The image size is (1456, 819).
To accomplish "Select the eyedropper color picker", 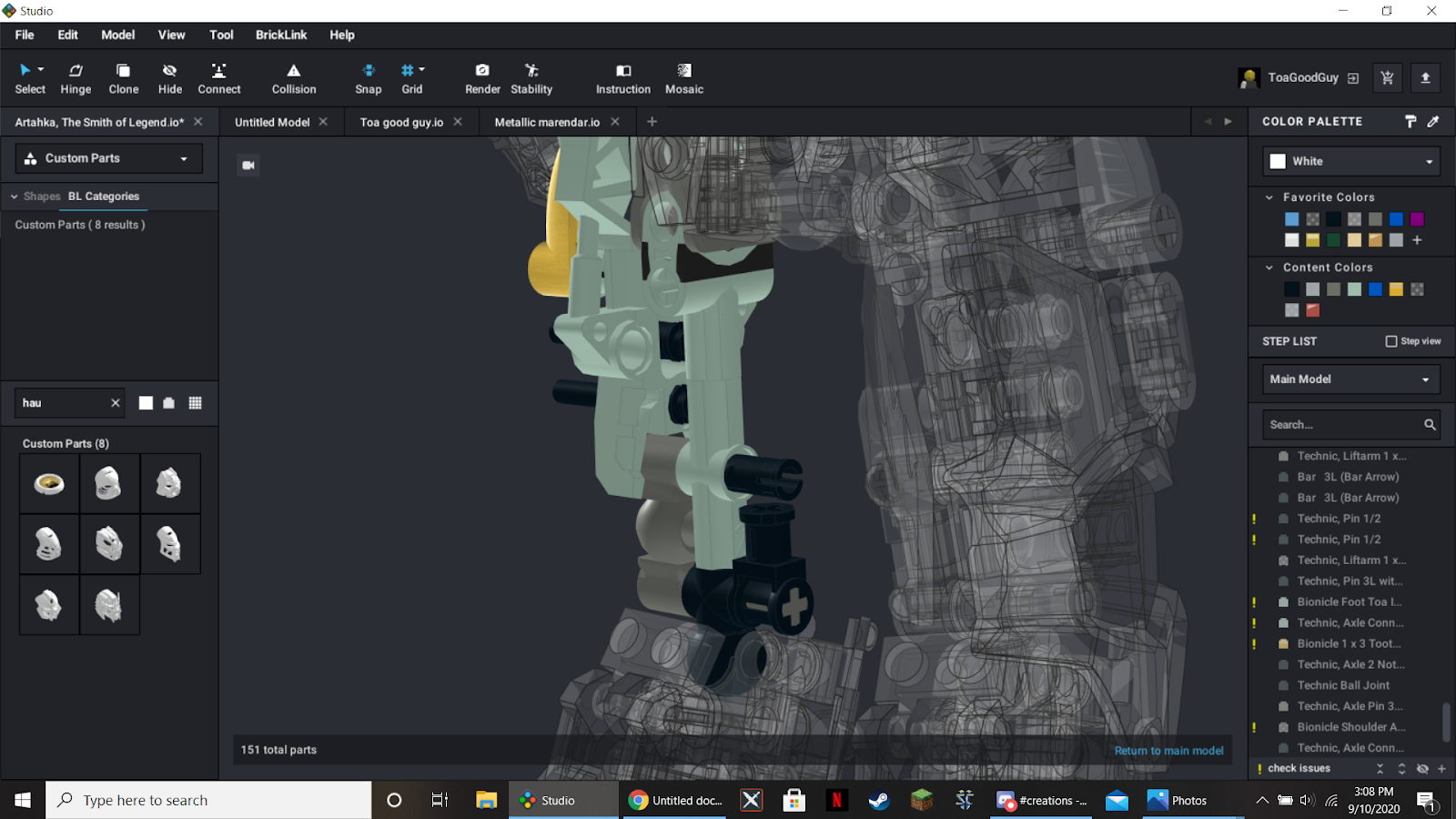I will pos(1433,121).
